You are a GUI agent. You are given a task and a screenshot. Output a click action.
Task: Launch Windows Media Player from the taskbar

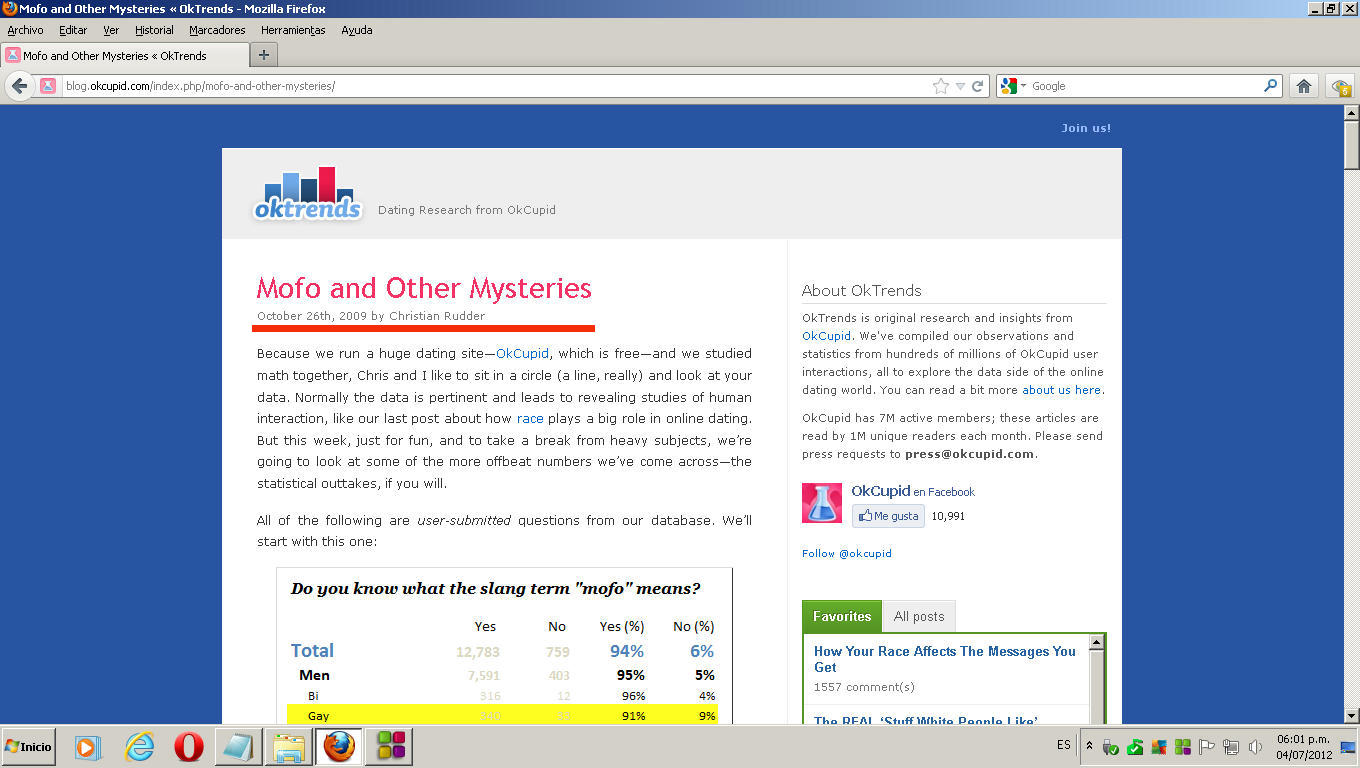click(87, 747)
